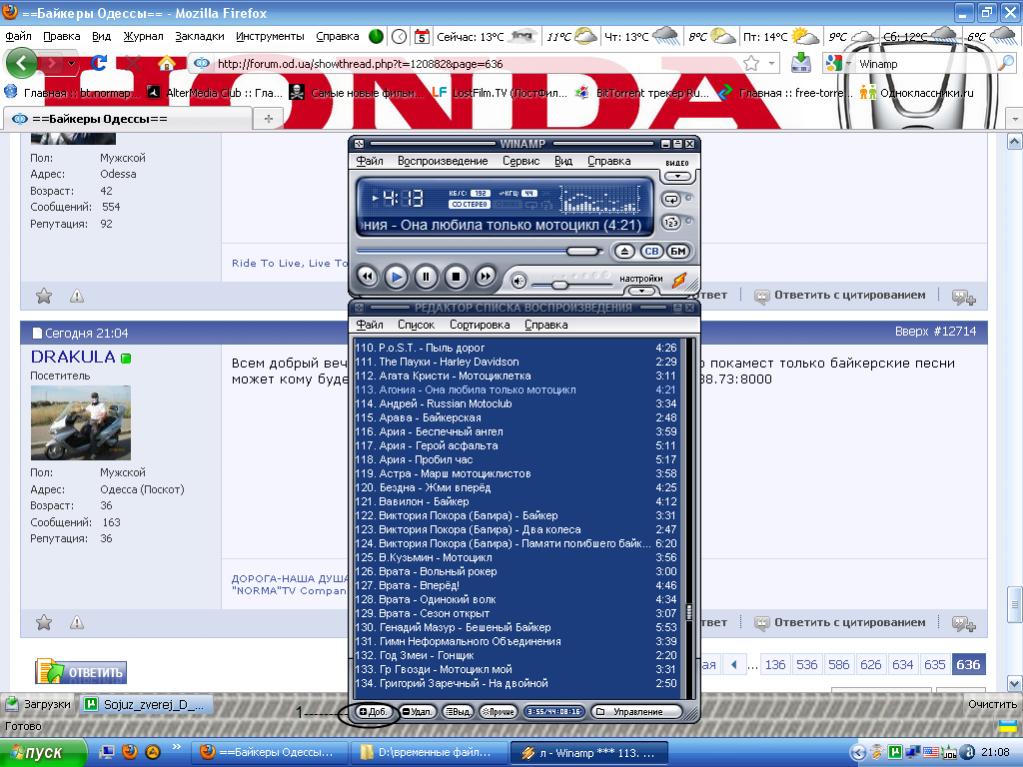The height and width of the screenshot is (767, 1023).
Task: Go to the previous track in Winamp
Action: click(367, 276)
